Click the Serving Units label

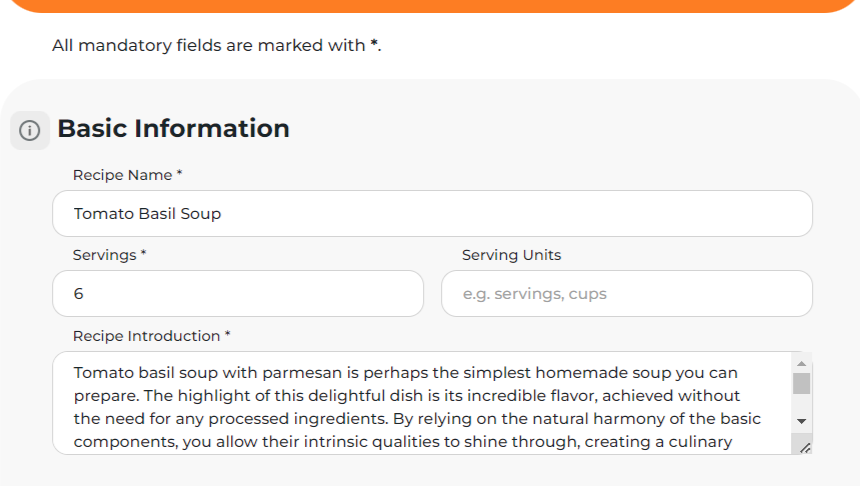(511, 255)
